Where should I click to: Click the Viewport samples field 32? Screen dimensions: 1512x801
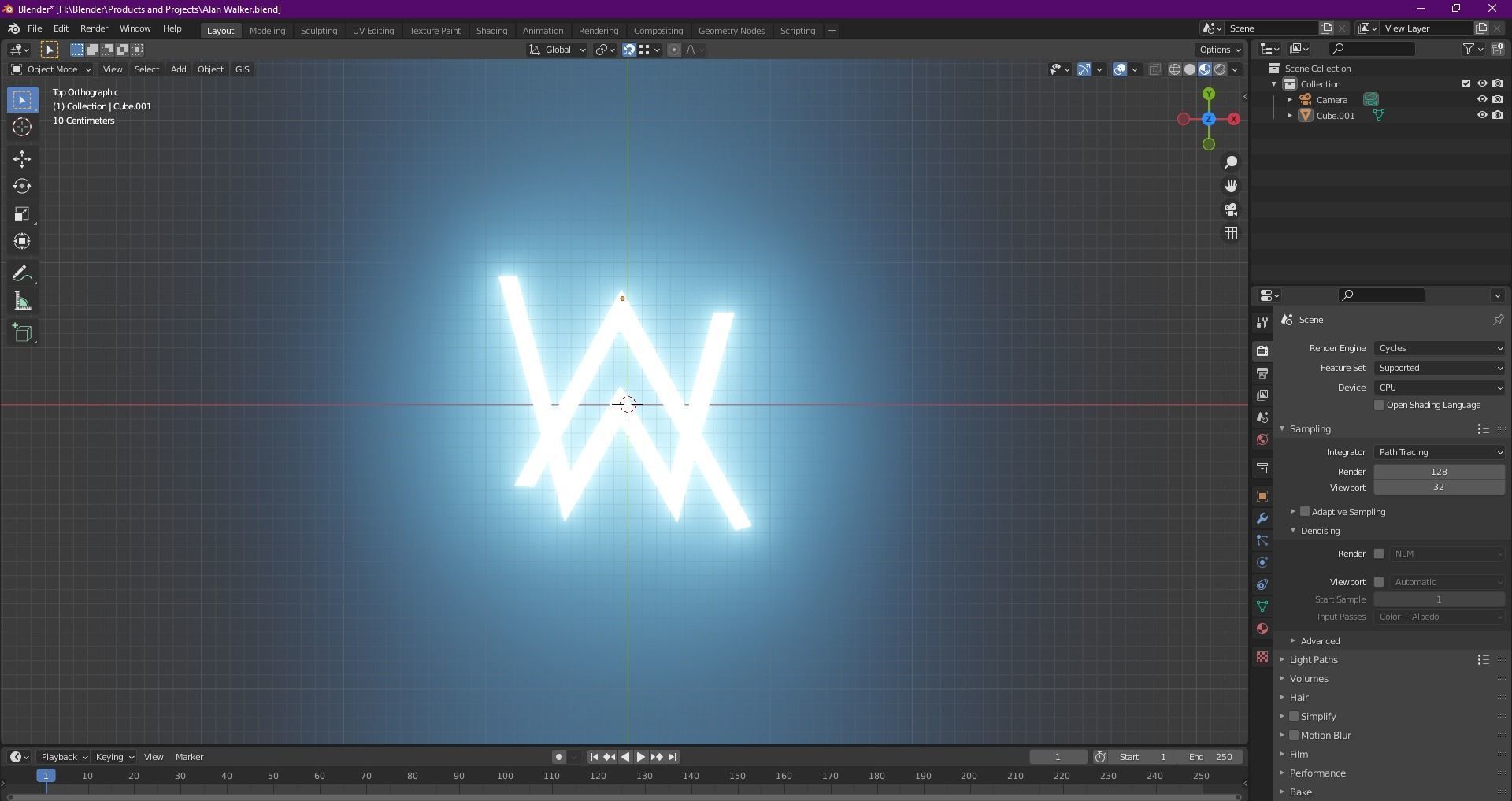click(x=1439, y=488)
